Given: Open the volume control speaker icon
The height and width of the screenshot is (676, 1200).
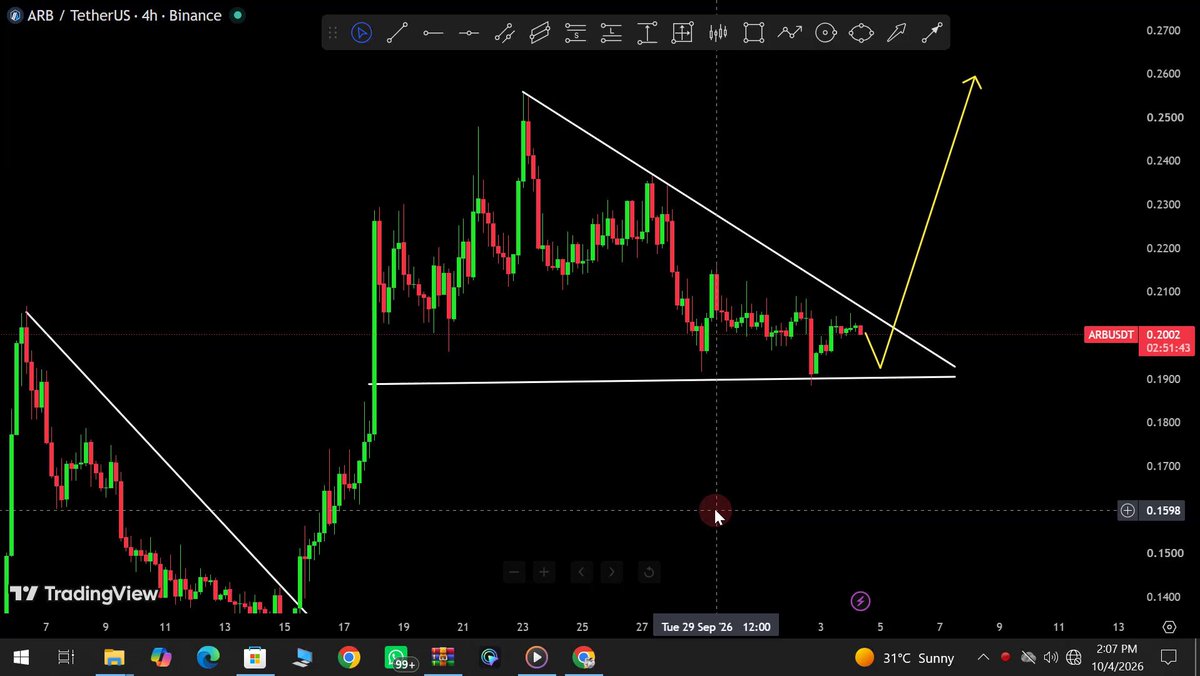Looking at the screenshot, I should pos(1050,657).
